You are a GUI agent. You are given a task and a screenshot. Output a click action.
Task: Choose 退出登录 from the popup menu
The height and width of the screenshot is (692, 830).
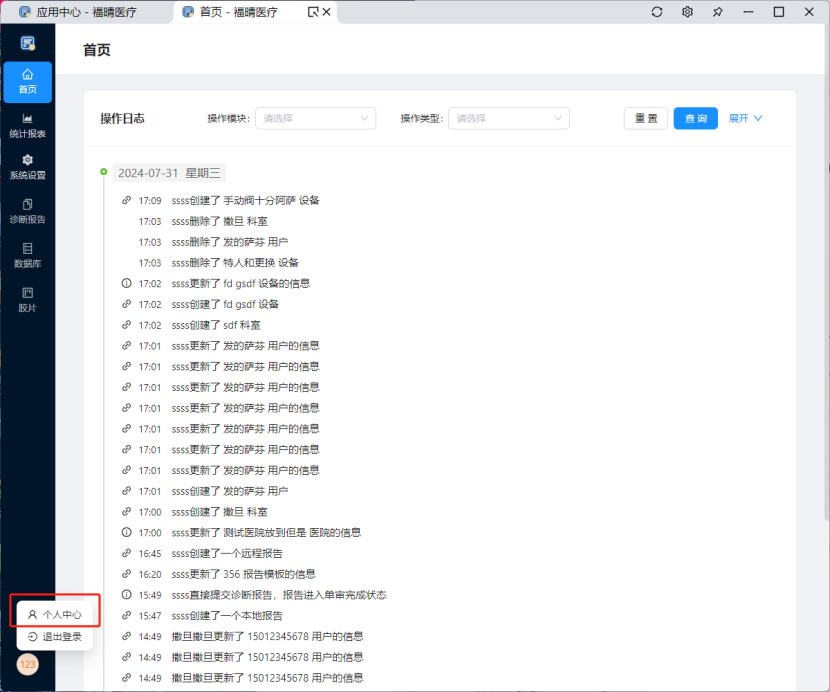[55, 636]
